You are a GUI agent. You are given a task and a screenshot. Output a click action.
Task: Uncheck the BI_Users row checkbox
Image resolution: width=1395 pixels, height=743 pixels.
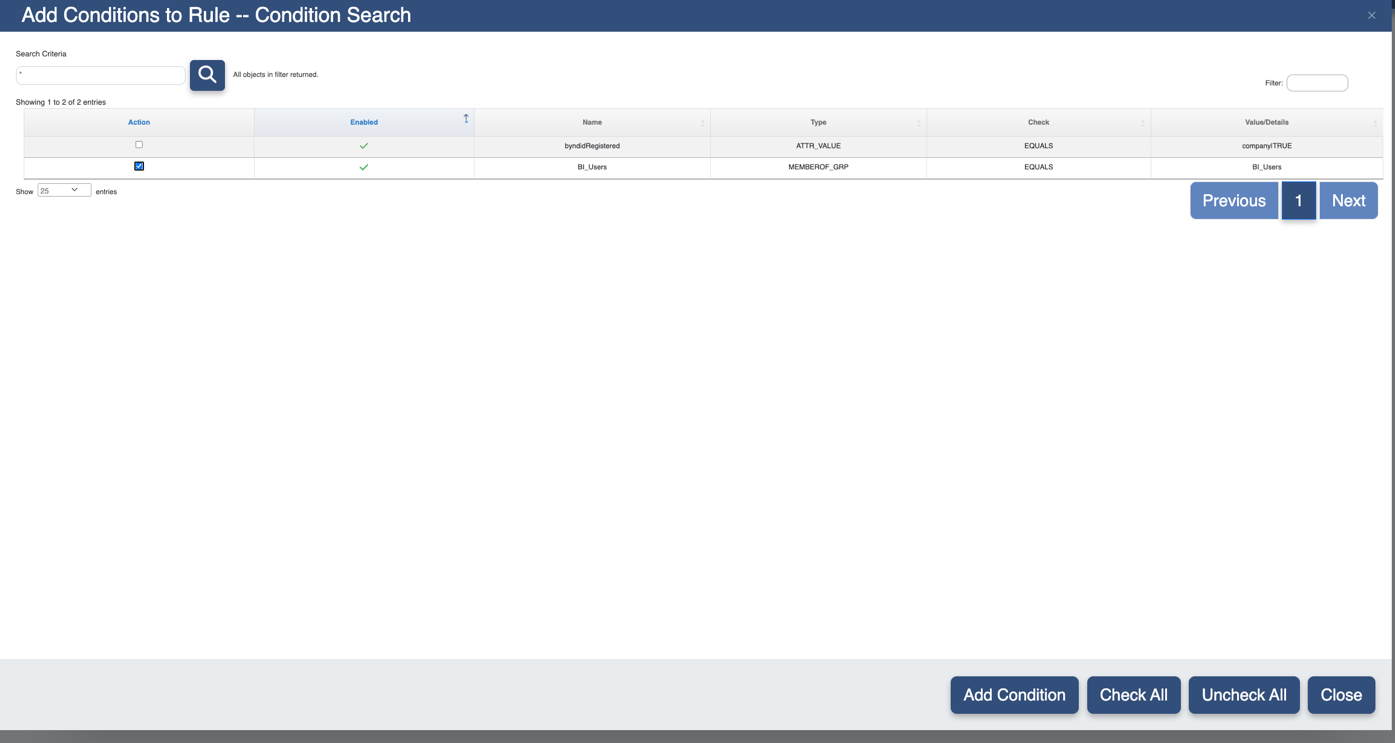pos(139,166)
